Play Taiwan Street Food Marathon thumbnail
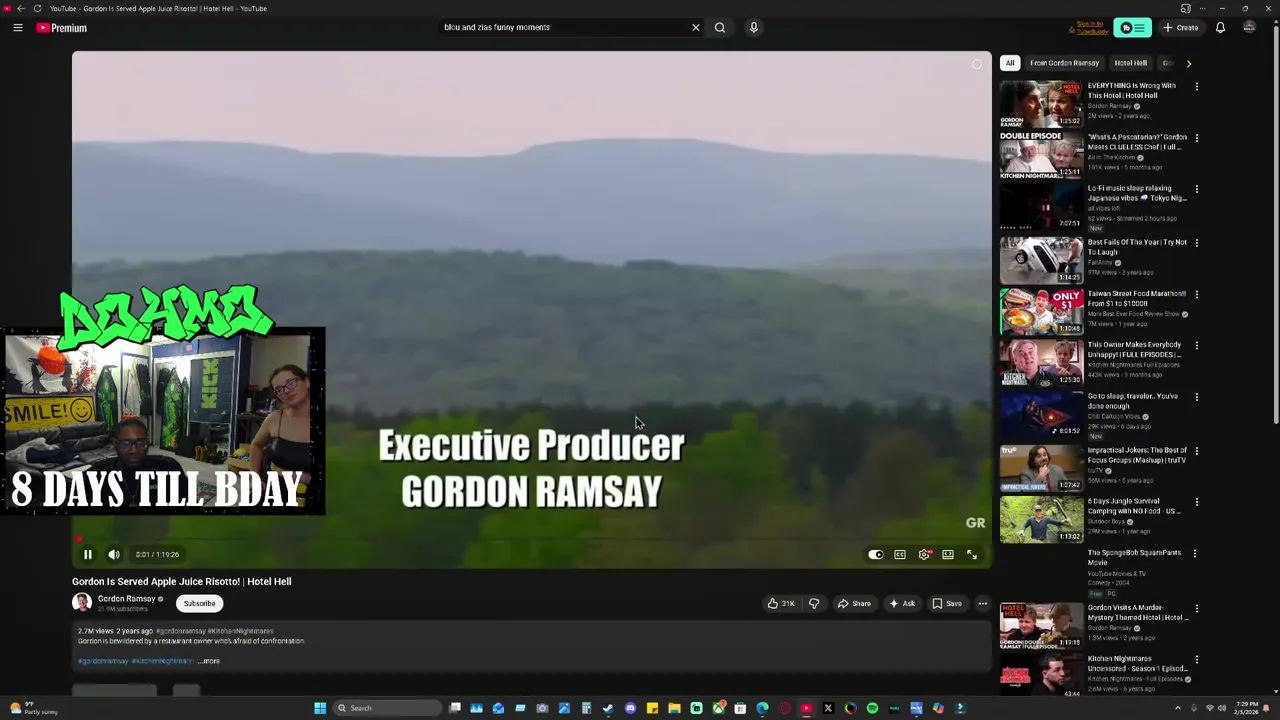The width and height of the screenshot is (1280, 720). (1041, 312)
